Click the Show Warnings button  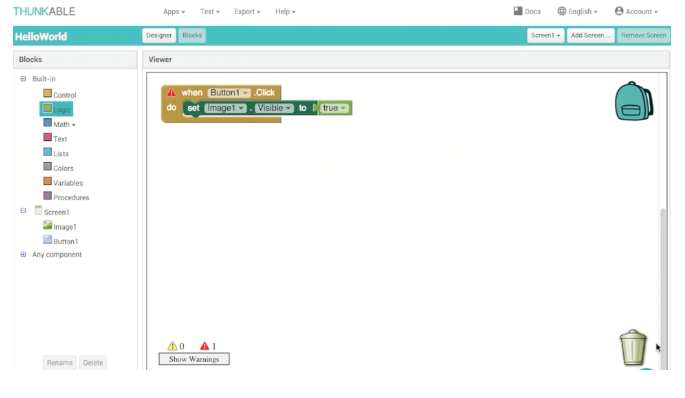coord(194,359)
